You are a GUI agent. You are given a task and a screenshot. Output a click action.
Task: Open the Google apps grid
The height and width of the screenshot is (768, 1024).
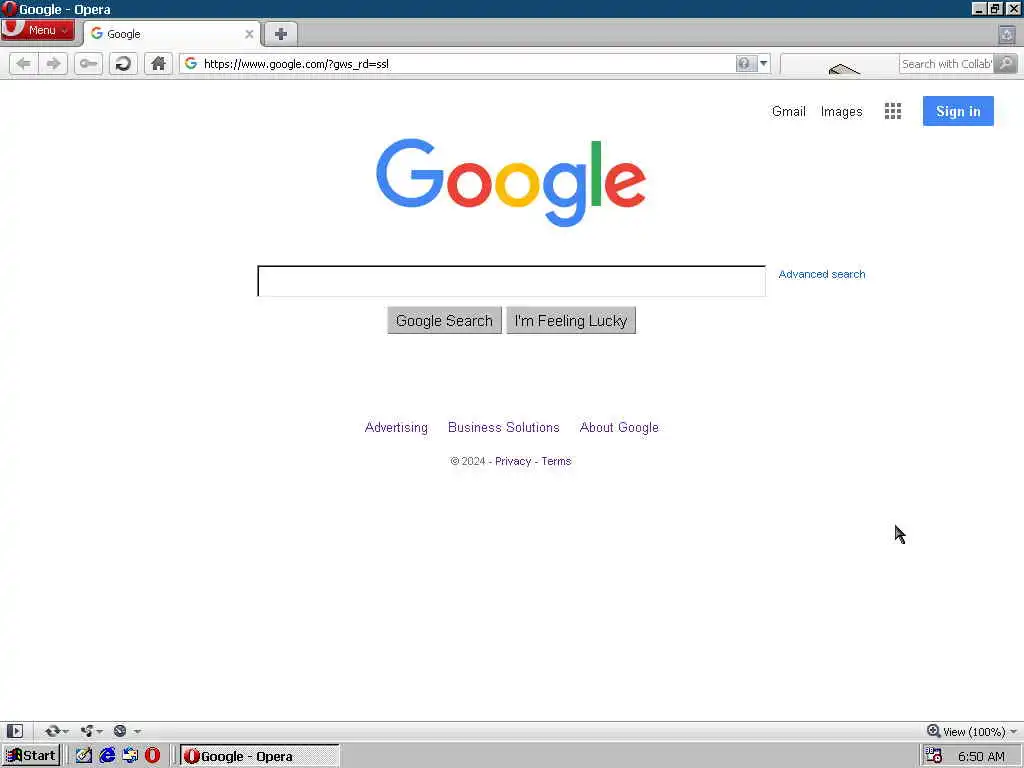(893, 111)
